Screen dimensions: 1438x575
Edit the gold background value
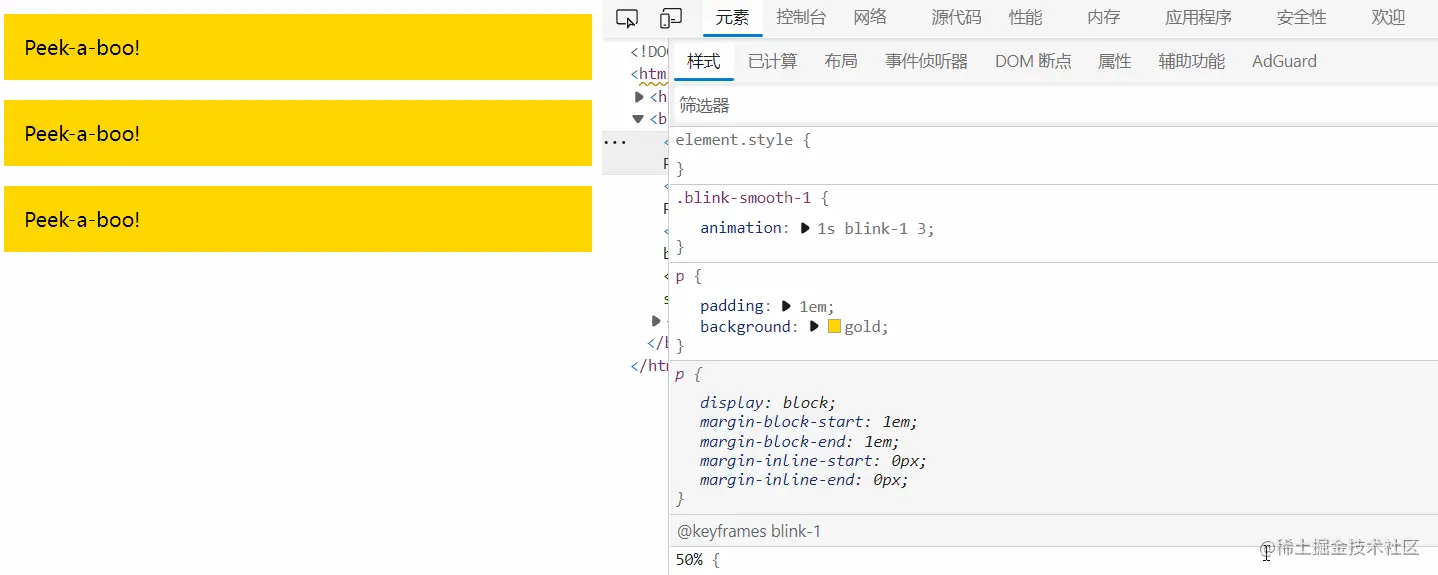(863, 326)
